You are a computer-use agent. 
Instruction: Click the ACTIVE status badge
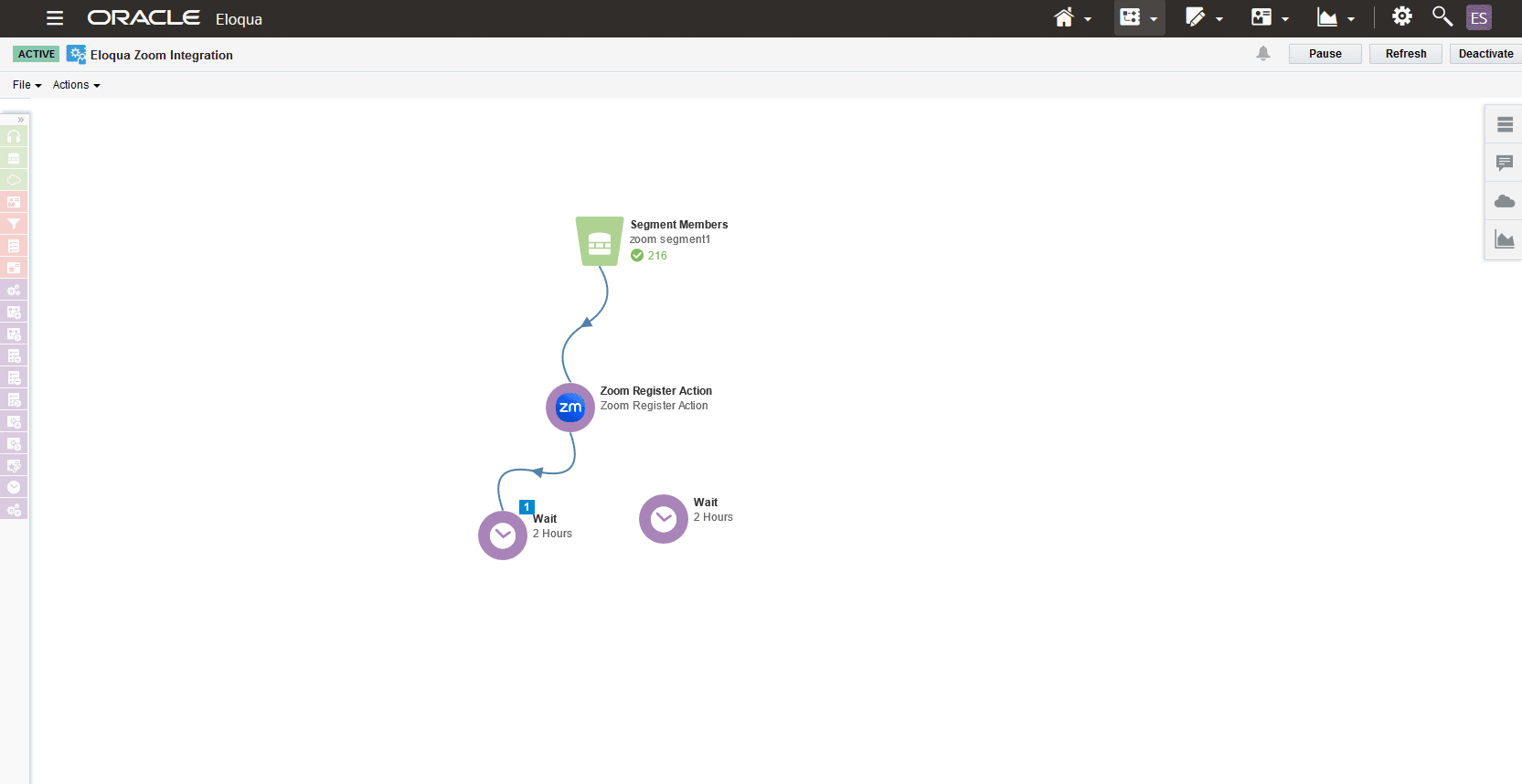point(37,54)
